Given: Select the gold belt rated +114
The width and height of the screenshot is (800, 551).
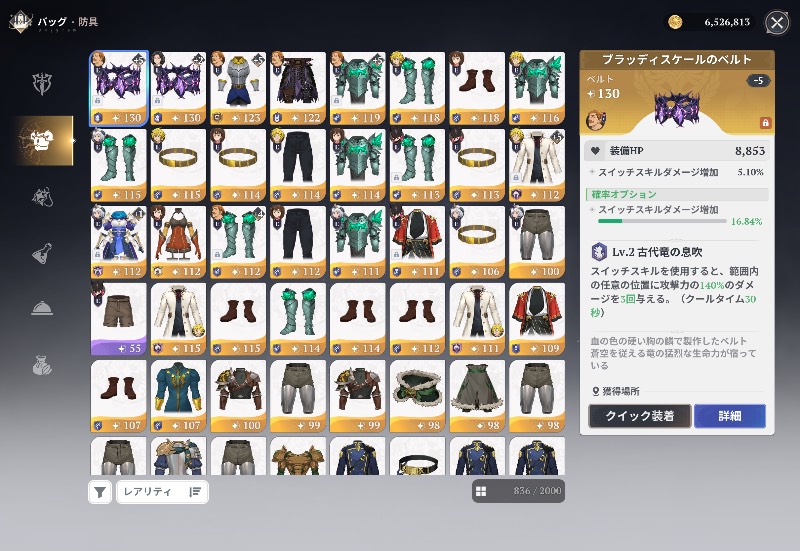Looking at the screenshot, I should pos(238,165).
